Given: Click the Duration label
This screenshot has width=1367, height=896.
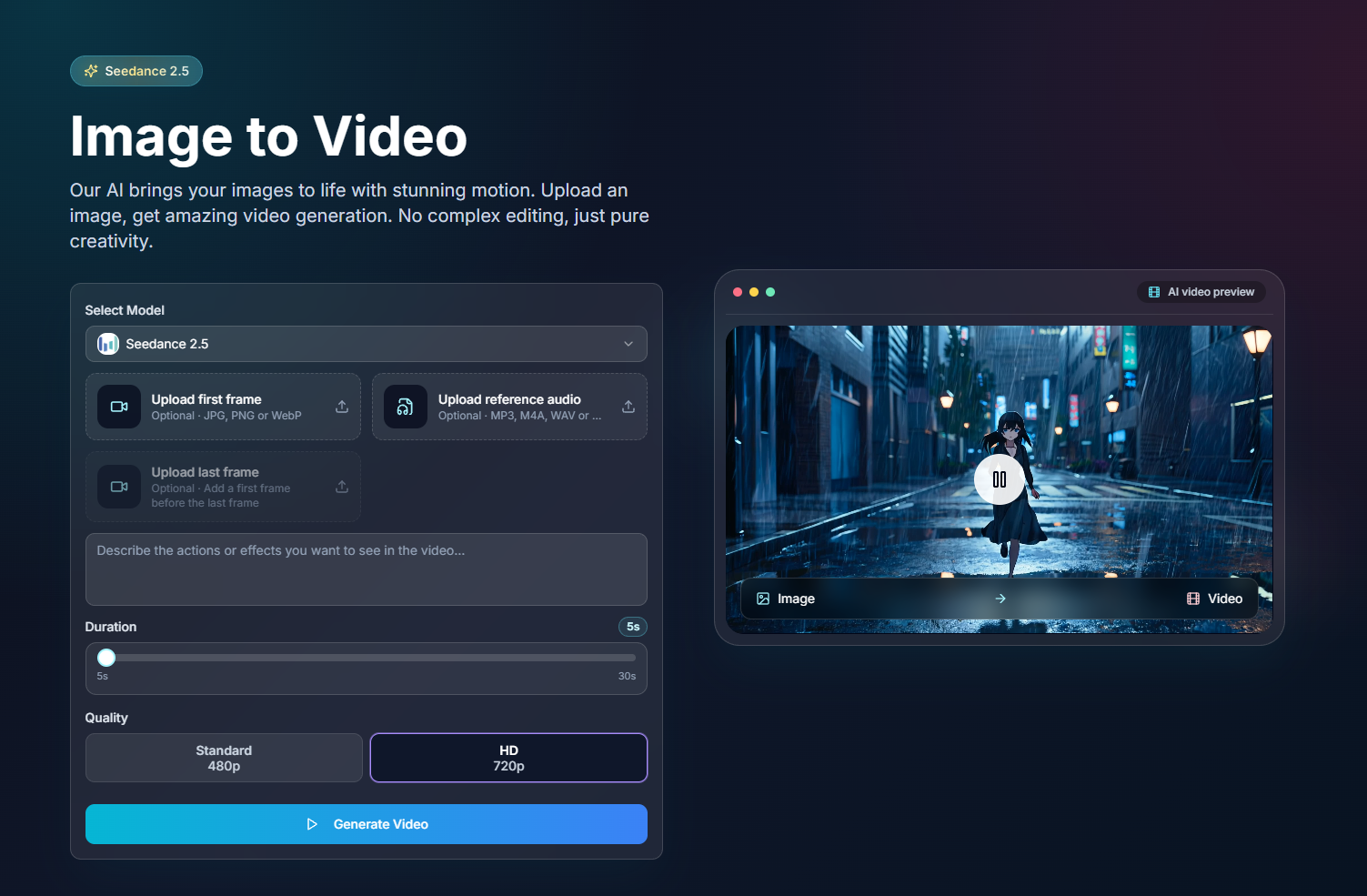Looking at the screenshot, I should point(111,627).
